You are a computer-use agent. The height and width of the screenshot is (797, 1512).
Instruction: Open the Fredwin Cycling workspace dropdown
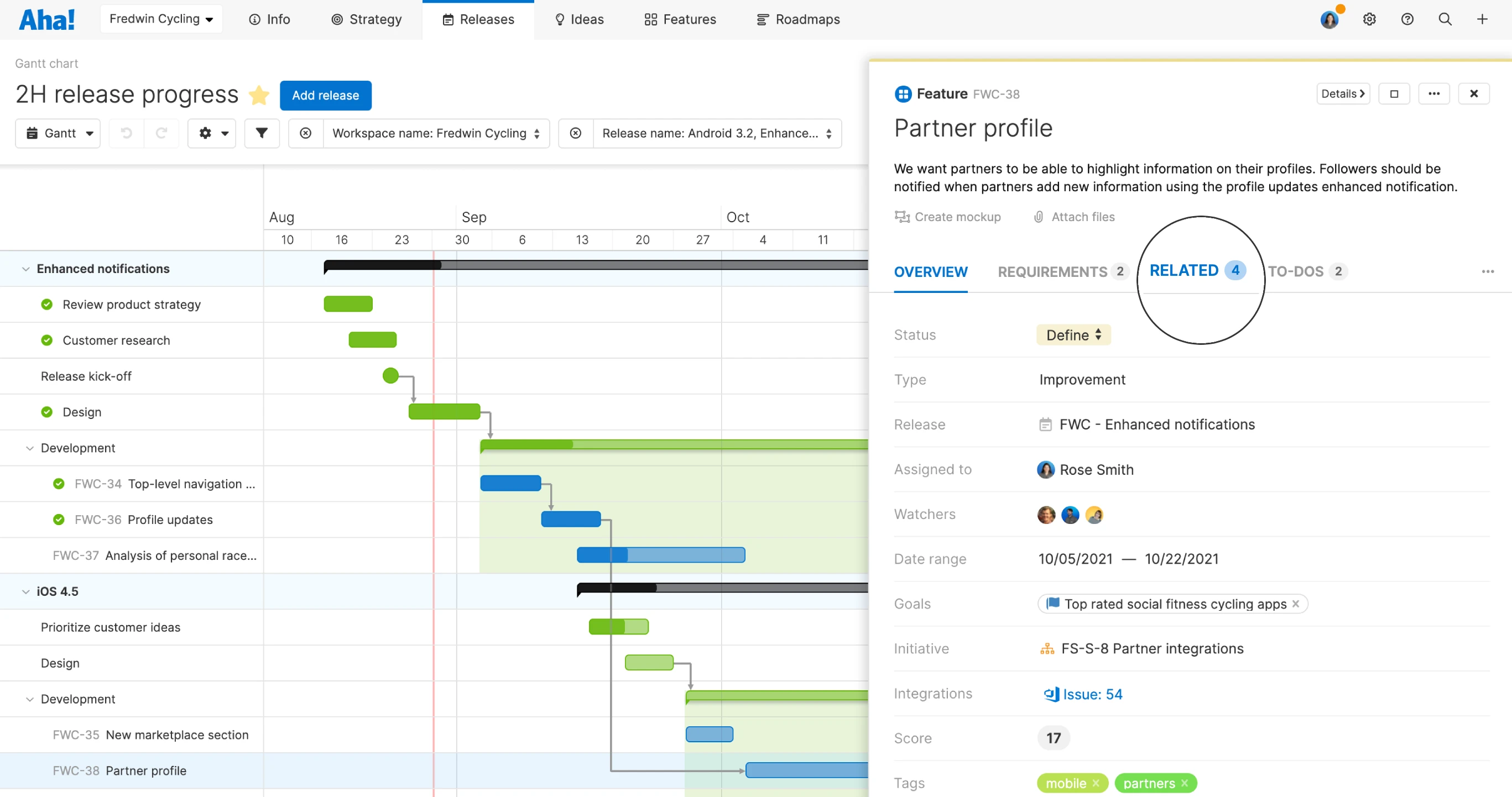click(161, 19)
